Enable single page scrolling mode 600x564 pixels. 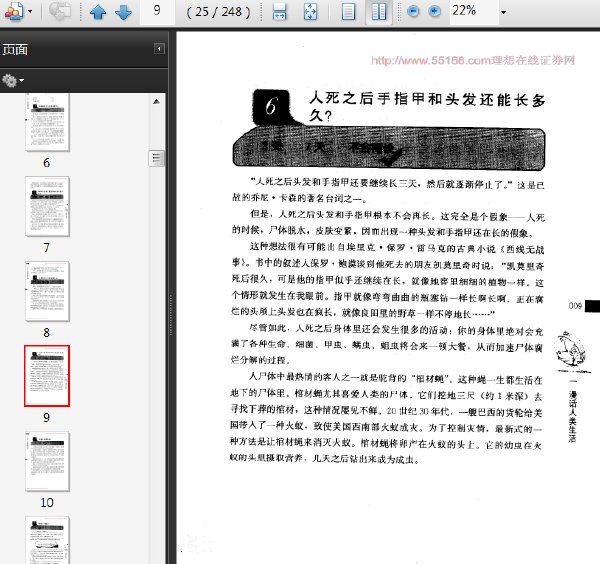[x=348, y=11]
